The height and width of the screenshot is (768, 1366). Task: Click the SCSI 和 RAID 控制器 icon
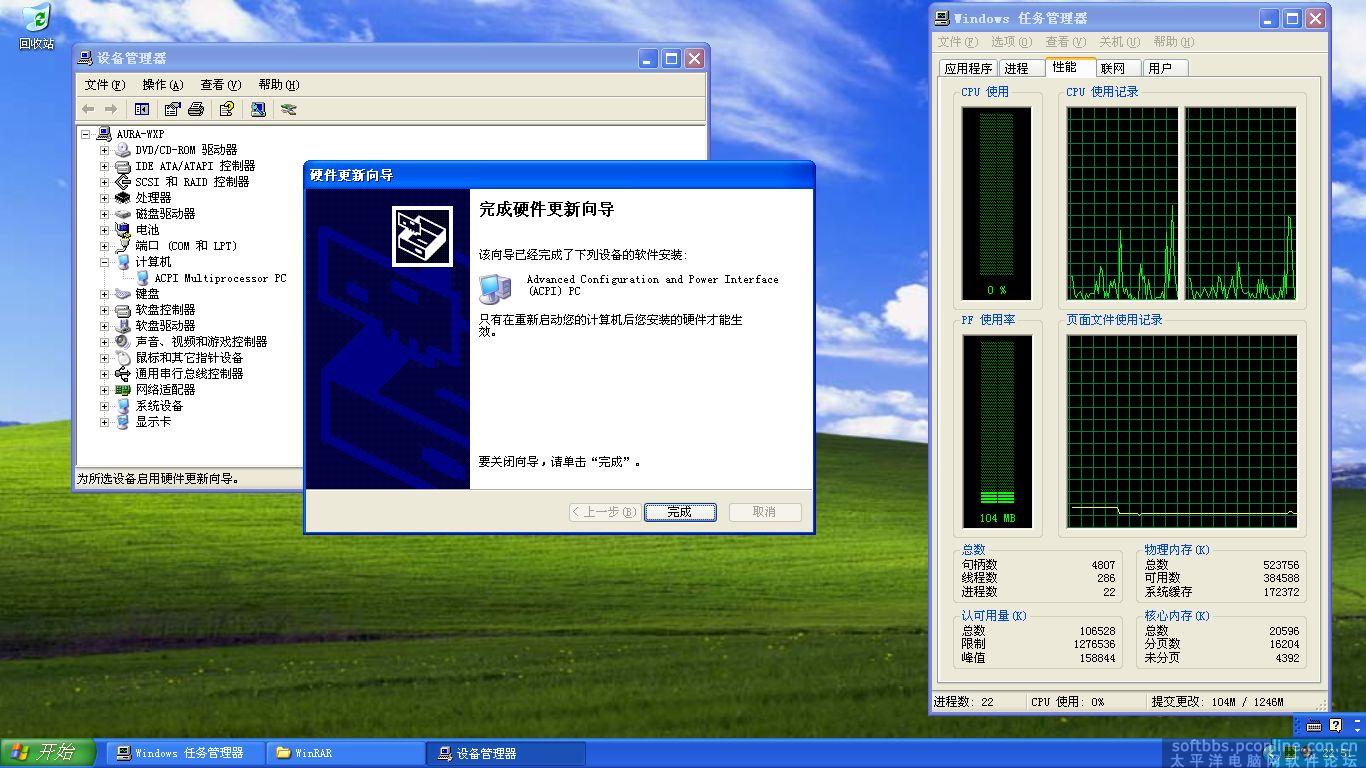tap(123, 182)
